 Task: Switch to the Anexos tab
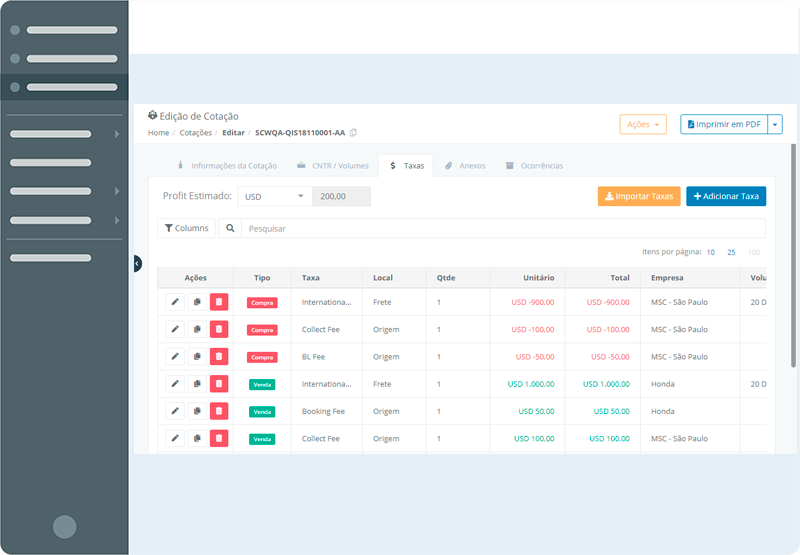pyautogui.click(x=465, y=166)
